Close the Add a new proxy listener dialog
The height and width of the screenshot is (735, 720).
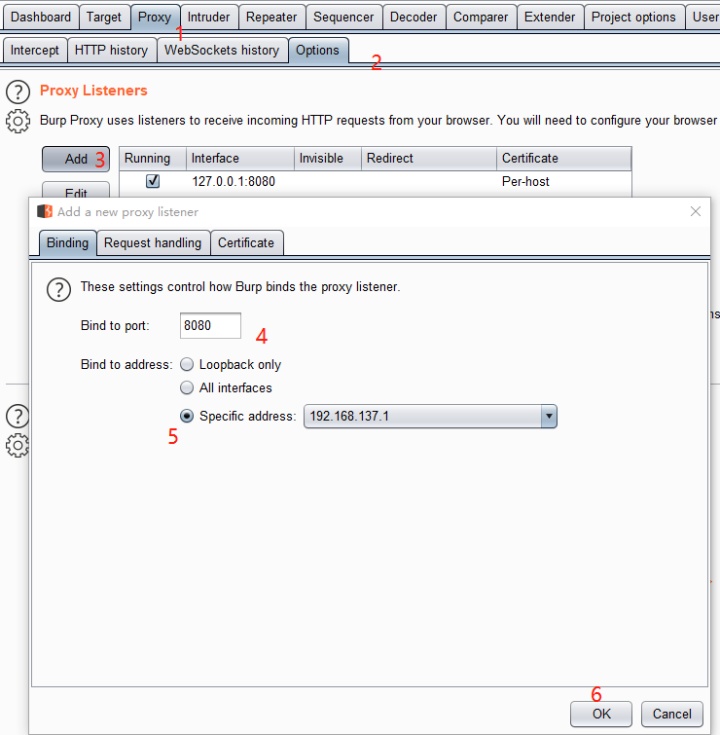[696, 211]
